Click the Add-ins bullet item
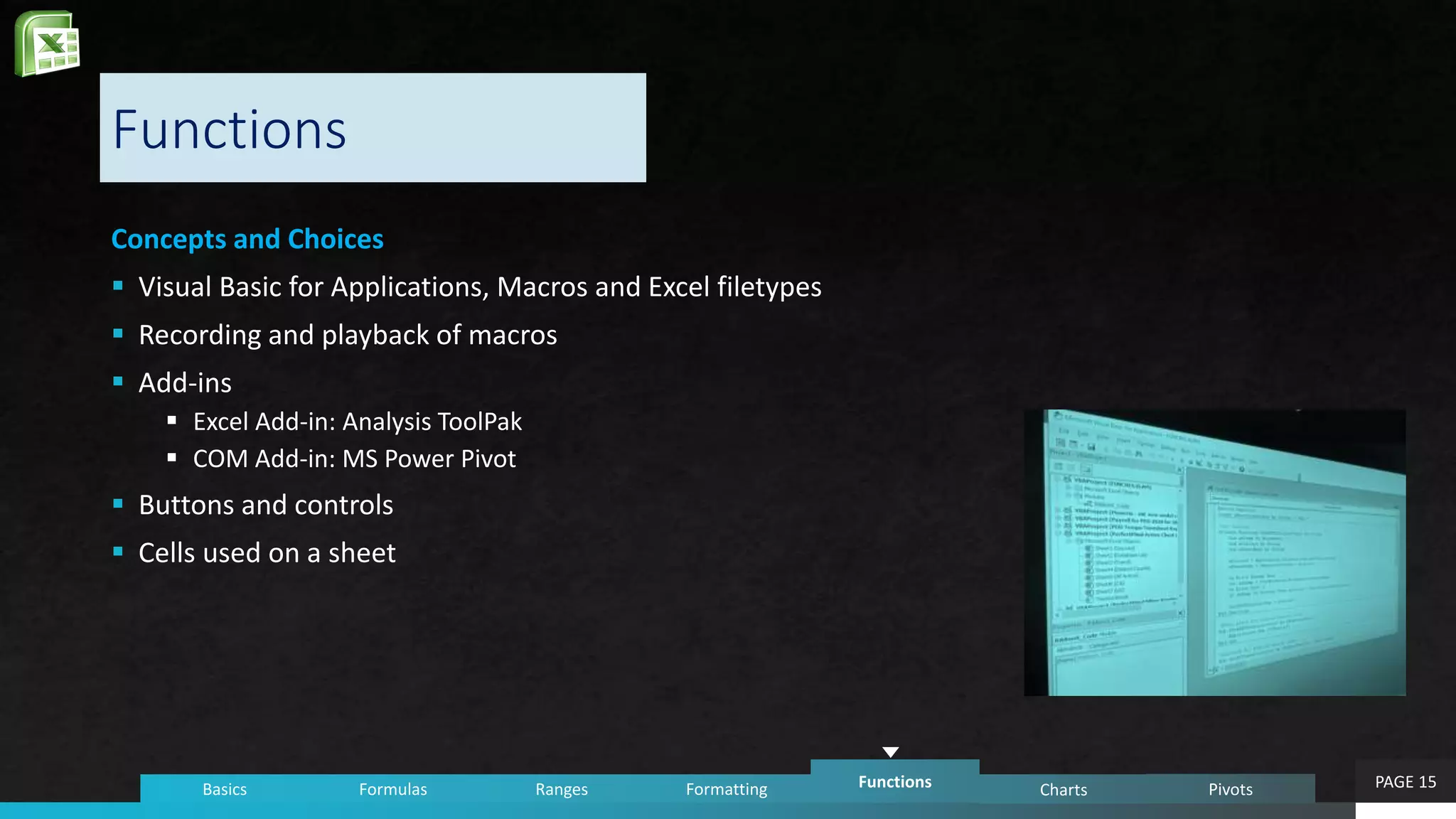The height and width of the screenshot is (819, 1456). [x=185, y=383]
